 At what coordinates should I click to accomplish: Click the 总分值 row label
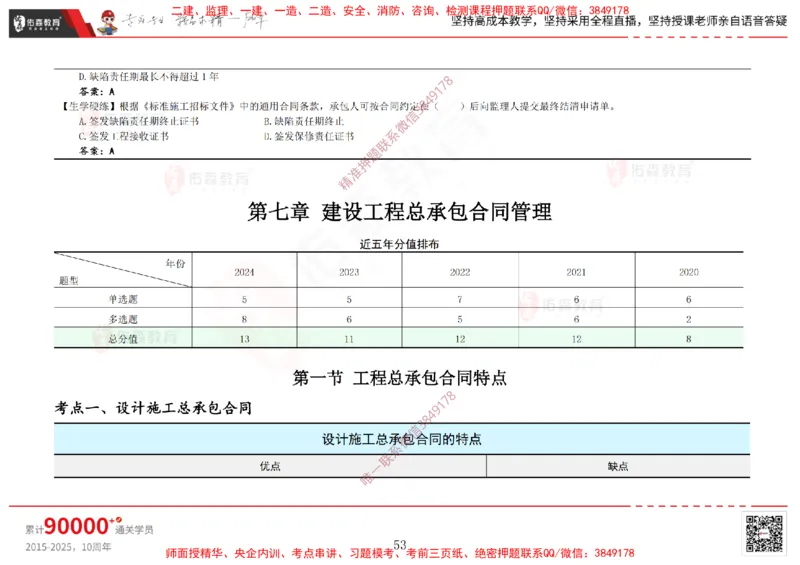click(123, 338)
